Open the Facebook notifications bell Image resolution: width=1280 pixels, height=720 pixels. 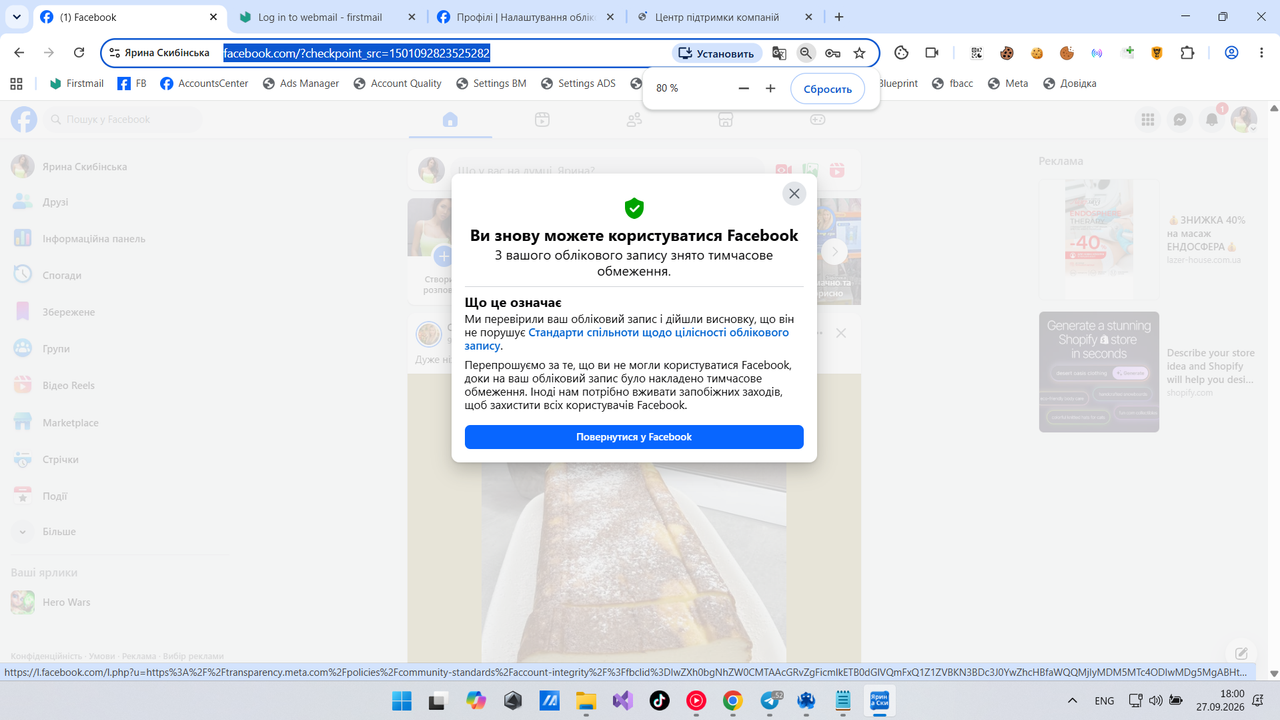[x=1212, y=120]
